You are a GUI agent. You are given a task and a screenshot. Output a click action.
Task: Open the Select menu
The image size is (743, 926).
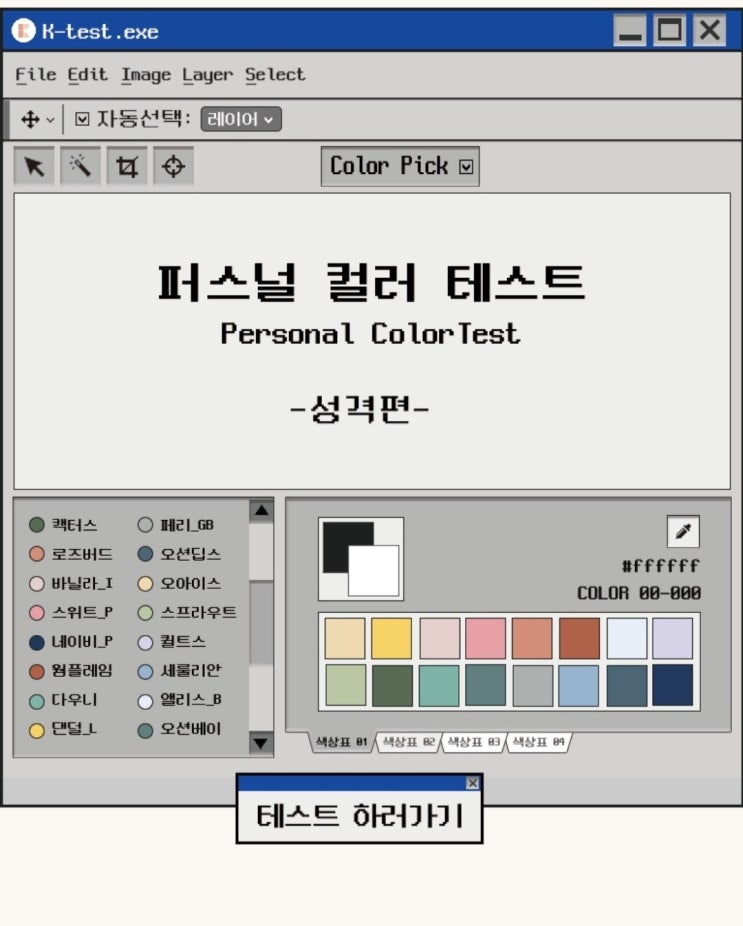coord(275,75)
